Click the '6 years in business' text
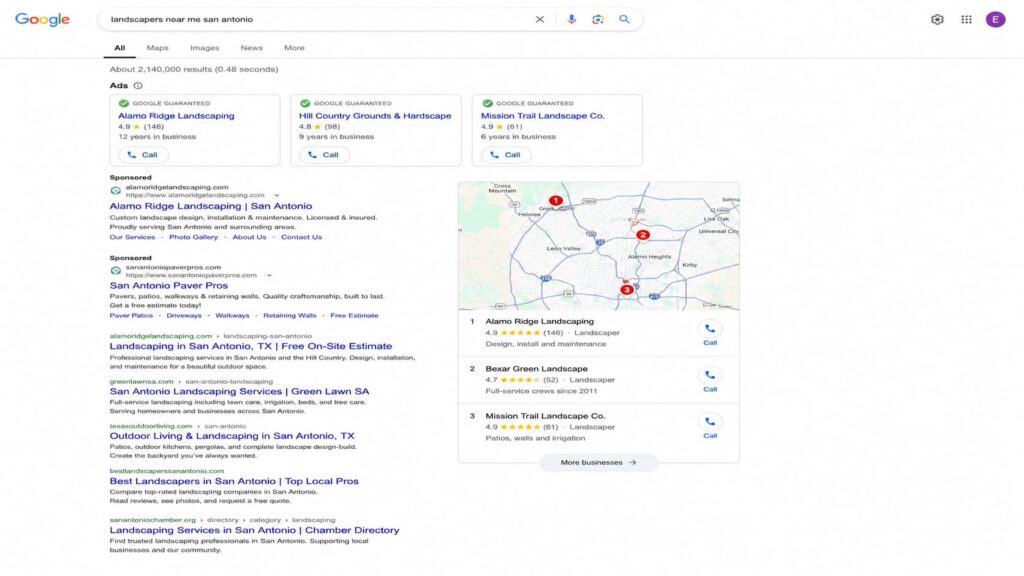 519,136
